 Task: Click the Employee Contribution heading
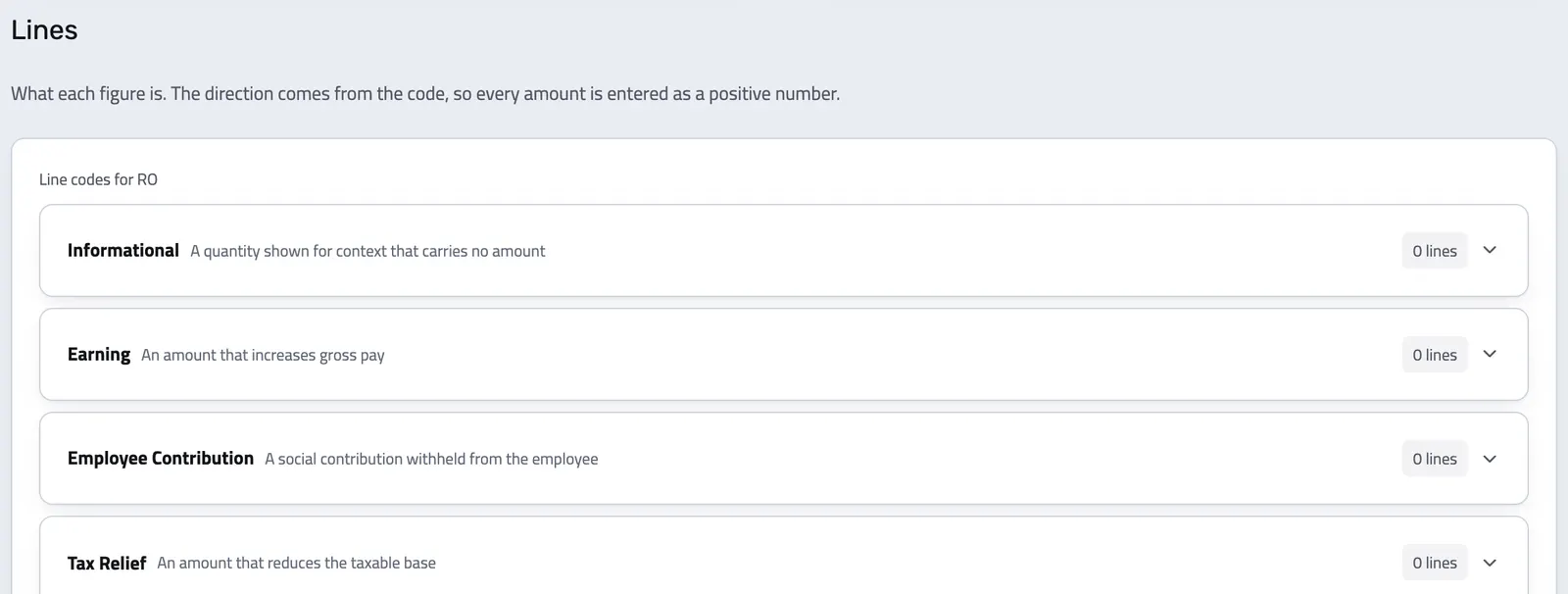(161, 458)
